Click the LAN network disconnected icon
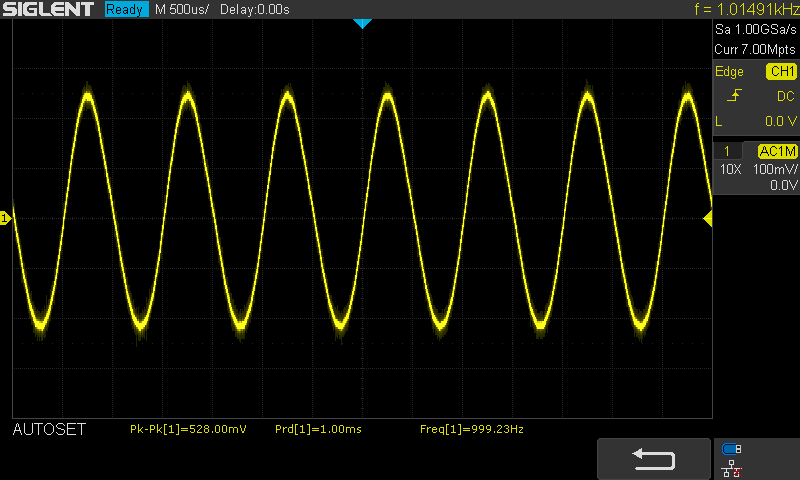Screen dimensions: 800x480 click(x=732, y=469)
